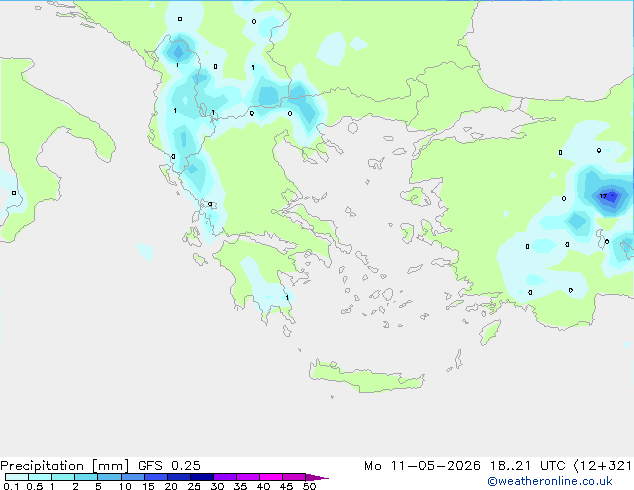This screenshot has height=490, width=634.
Task: Click the Precipitation [mm] title label
Action: (x=64, y=466)
